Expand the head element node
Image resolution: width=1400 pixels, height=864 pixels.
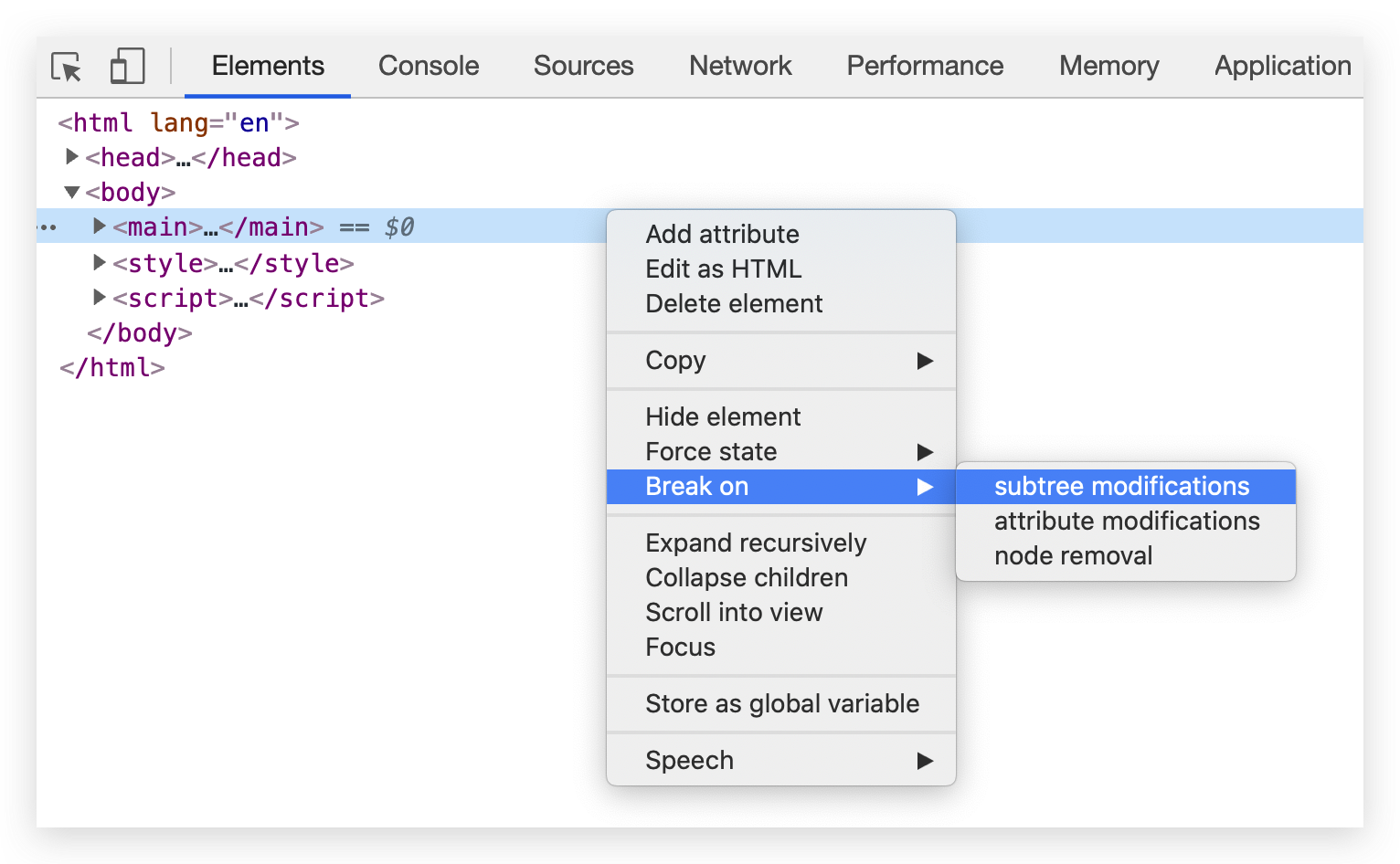[x=71, y=157]
